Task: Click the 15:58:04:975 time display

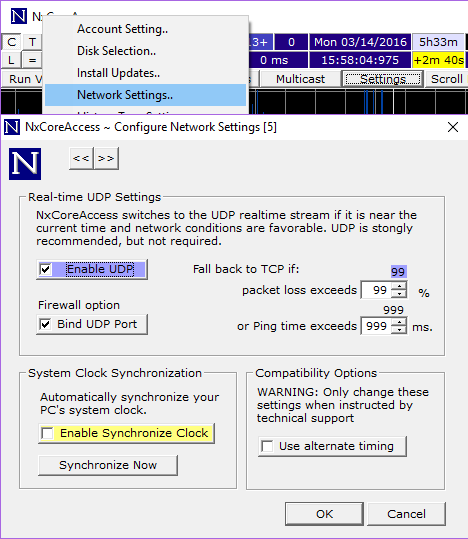Action: (x=360, y=60)
